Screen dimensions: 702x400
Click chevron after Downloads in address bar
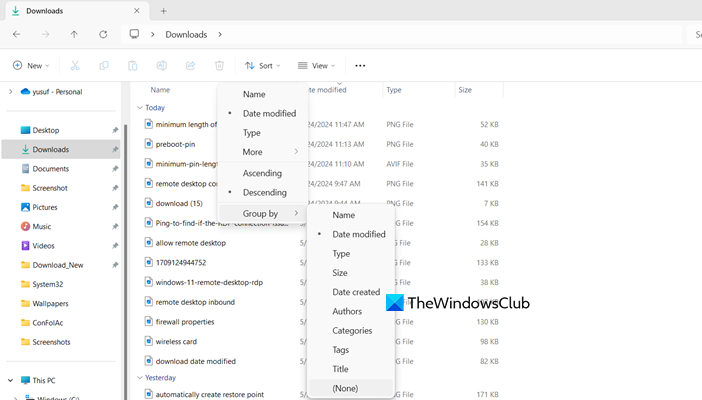[x=220, y=34]
